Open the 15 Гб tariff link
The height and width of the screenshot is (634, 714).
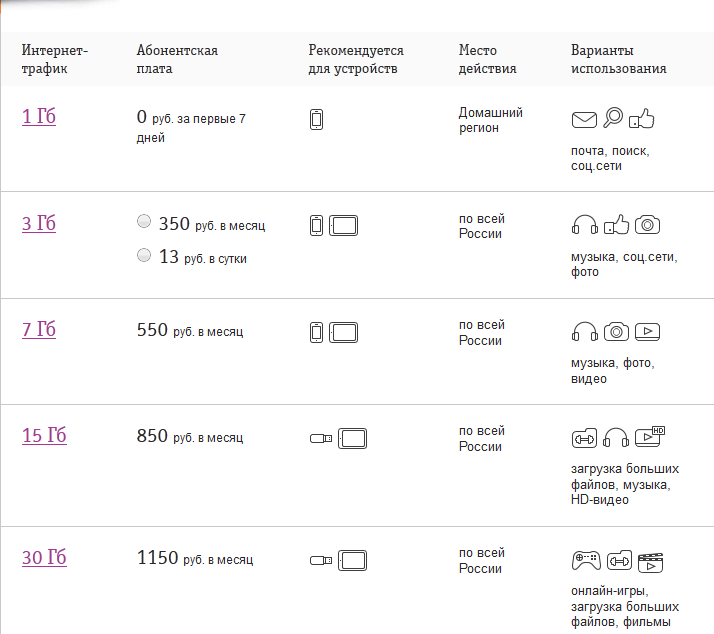(x=44, y=435)
